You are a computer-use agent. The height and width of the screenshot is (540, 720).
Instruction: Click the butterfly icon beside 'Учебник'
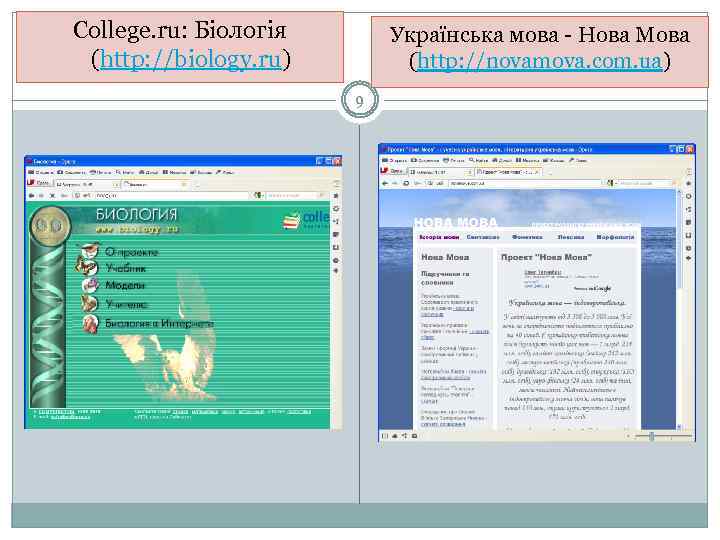(x=88, y=267)
